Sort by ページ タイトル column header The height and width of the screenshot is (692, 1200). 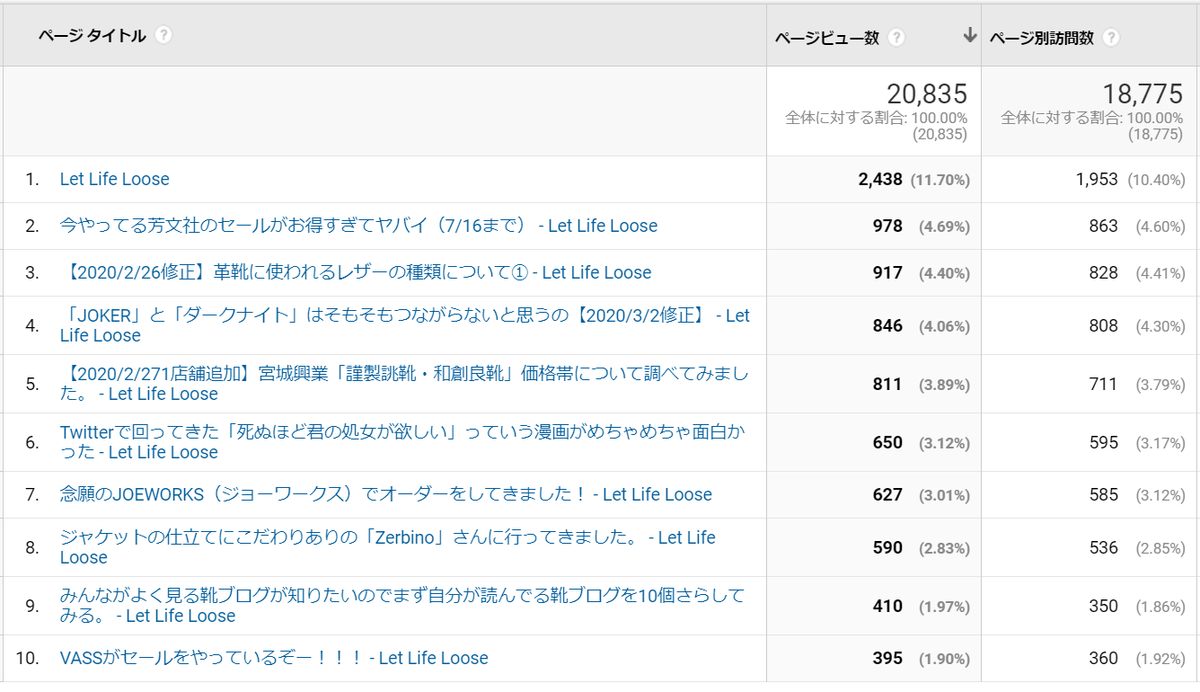click(92, 36)
